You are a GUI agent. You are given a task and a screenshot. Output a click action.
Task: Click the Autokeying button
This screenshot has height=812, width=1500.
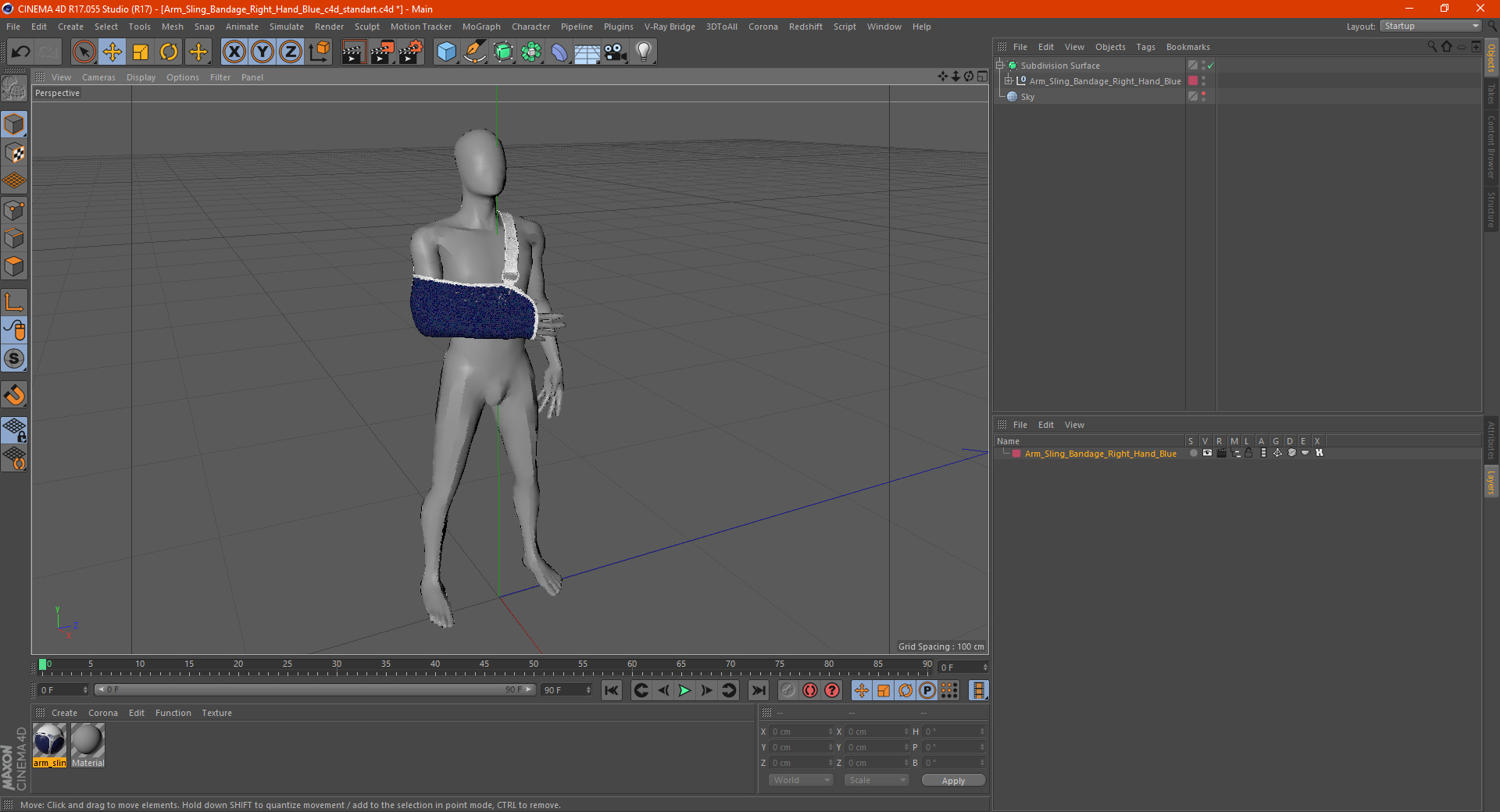(810, 690)
